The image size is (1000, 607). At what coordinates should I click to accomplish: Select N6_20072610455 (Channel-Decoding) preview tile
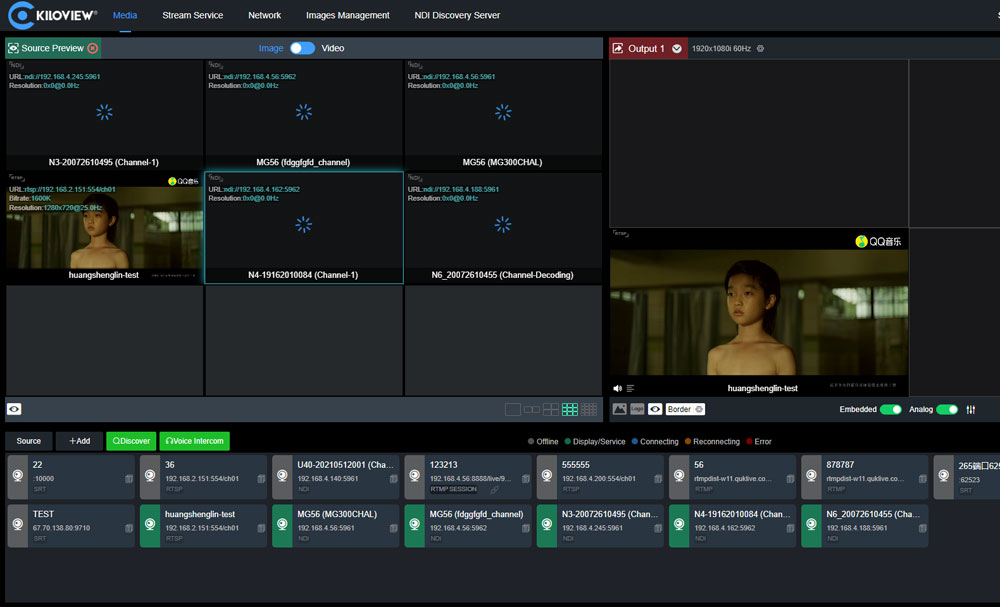tap(503, 227)
